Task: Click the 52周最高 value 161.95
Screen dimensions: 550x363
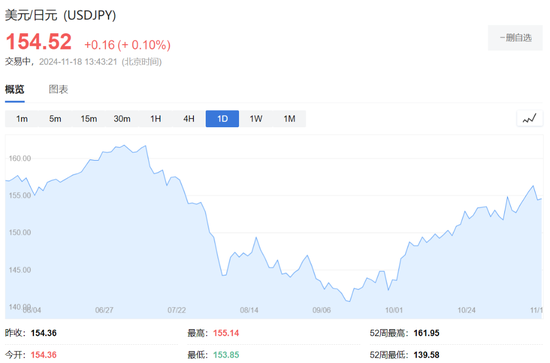Action: pyautogui.click(x=426, y=333)
